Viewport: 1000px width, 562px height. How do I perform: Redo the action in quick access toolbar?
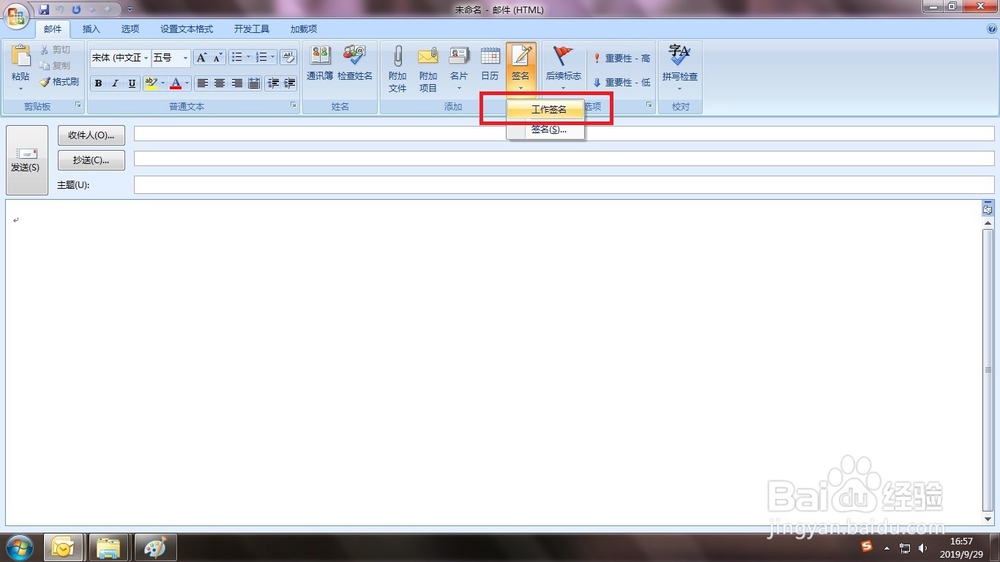(x=76, y=10)
